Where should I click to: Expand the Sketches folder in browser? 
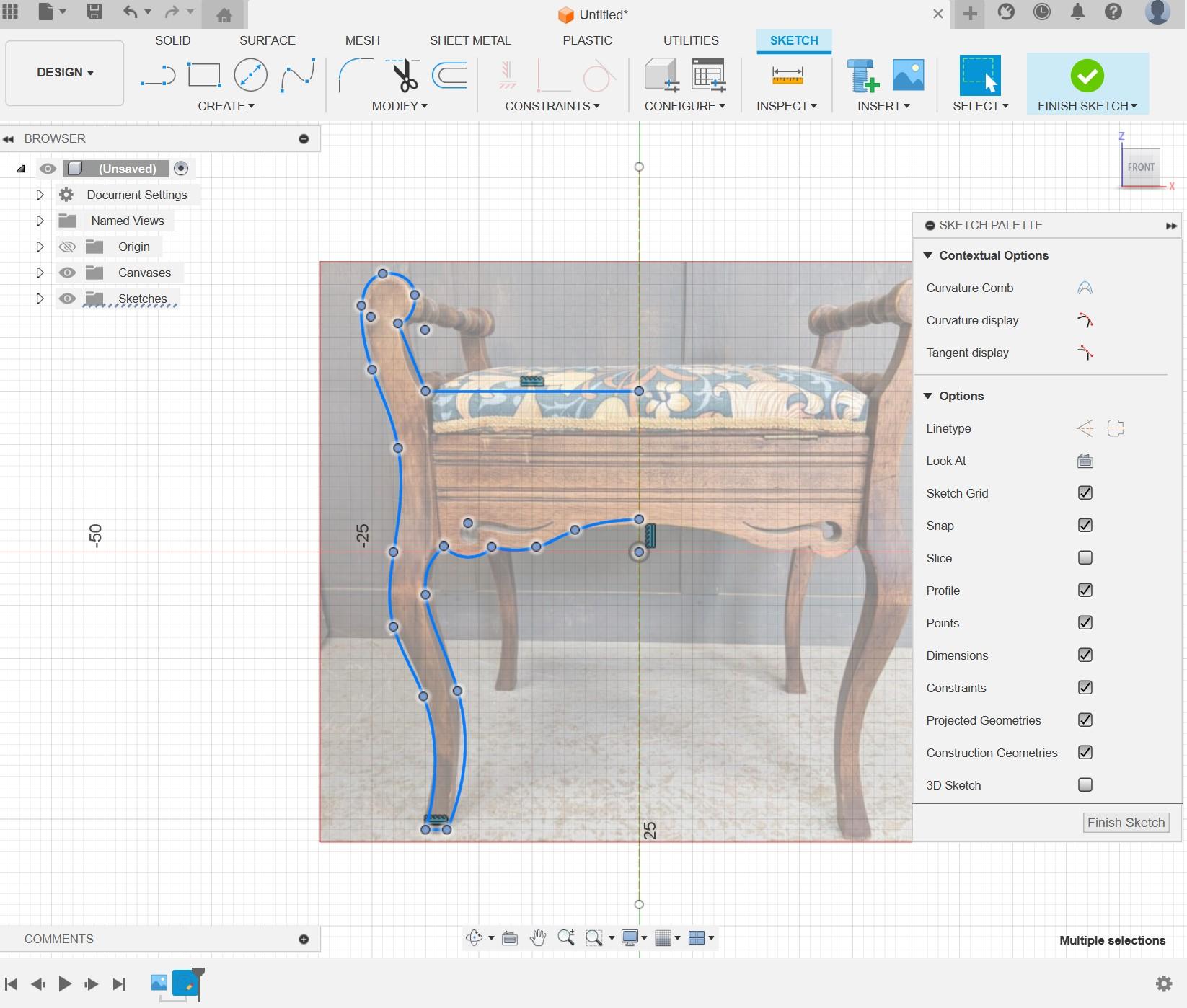(x=40, y=299)
